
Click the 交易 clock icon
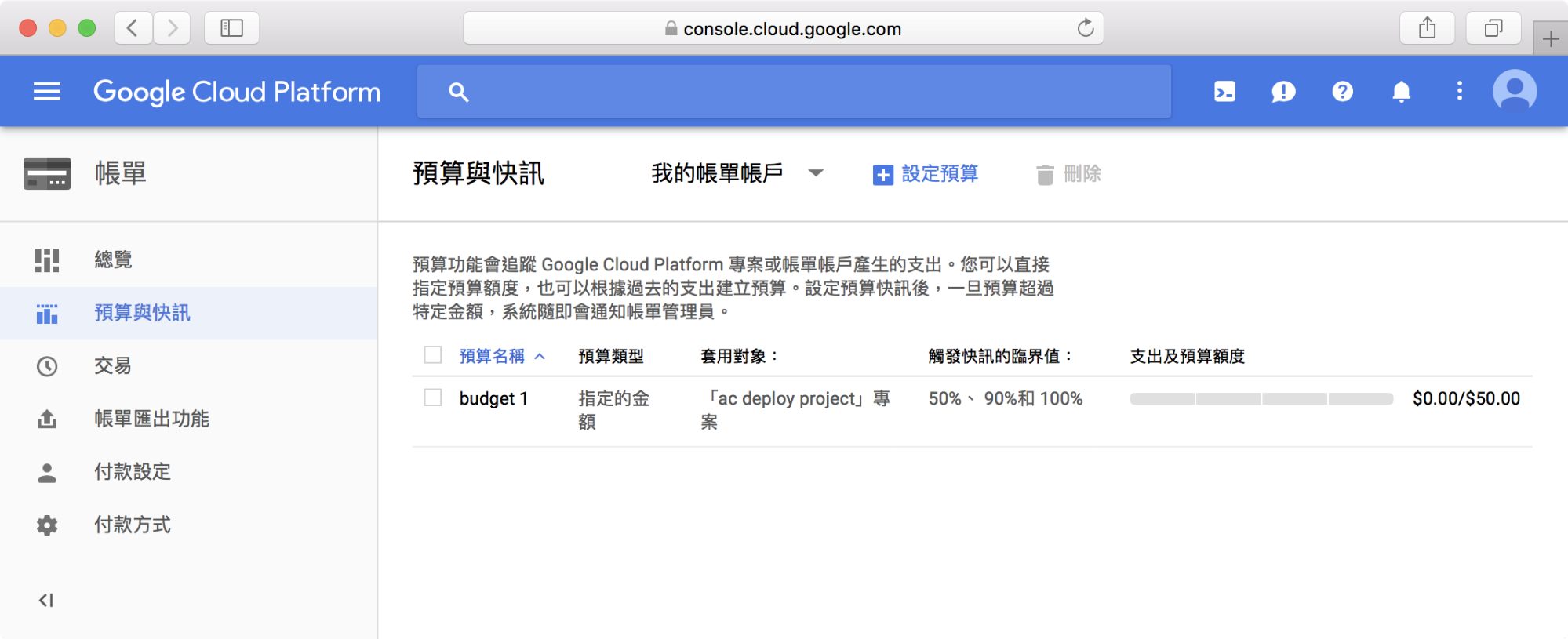tap(47, 366)
